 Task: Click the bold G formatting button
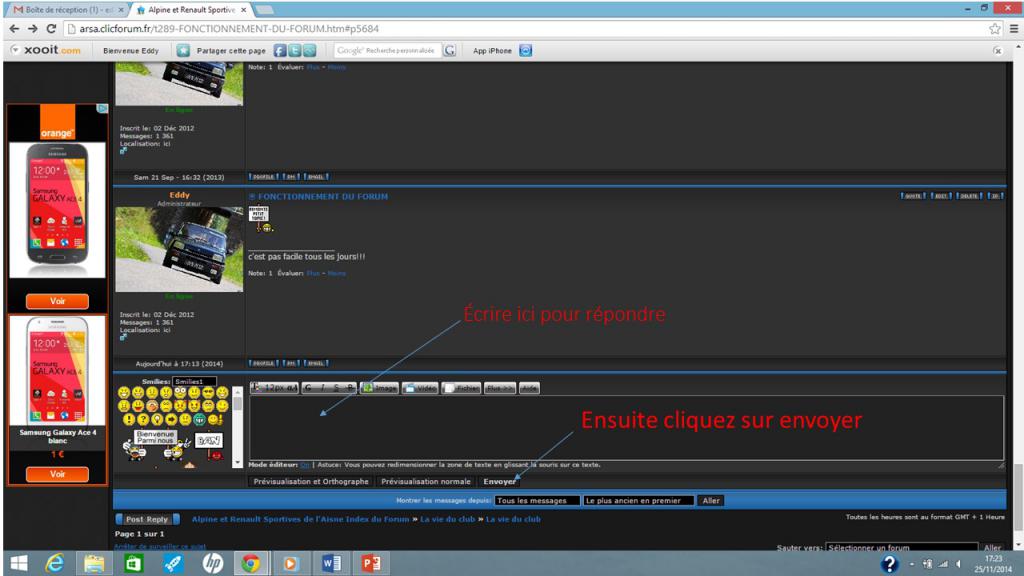pos(308,388)
